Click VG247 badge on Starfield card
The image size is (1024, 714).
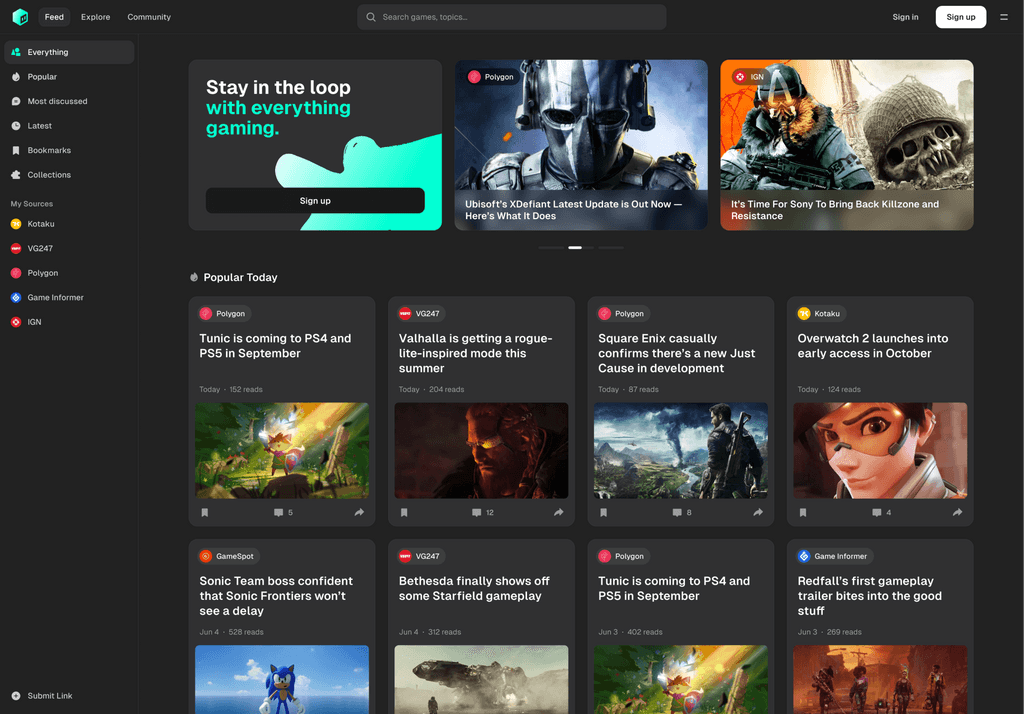(x=419, y=557)
